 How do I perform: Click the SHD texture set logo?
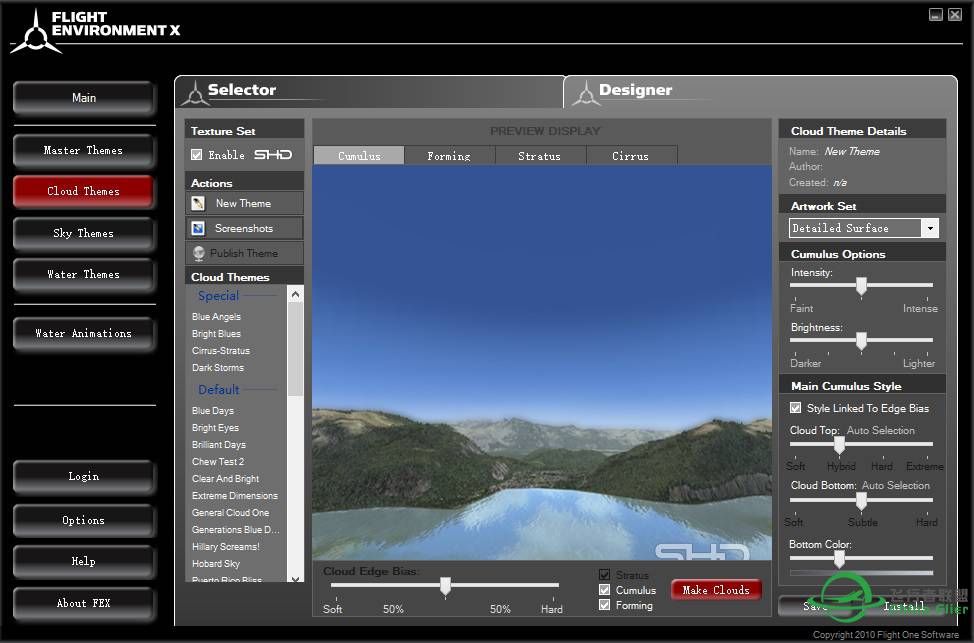(x=273, y=155)
